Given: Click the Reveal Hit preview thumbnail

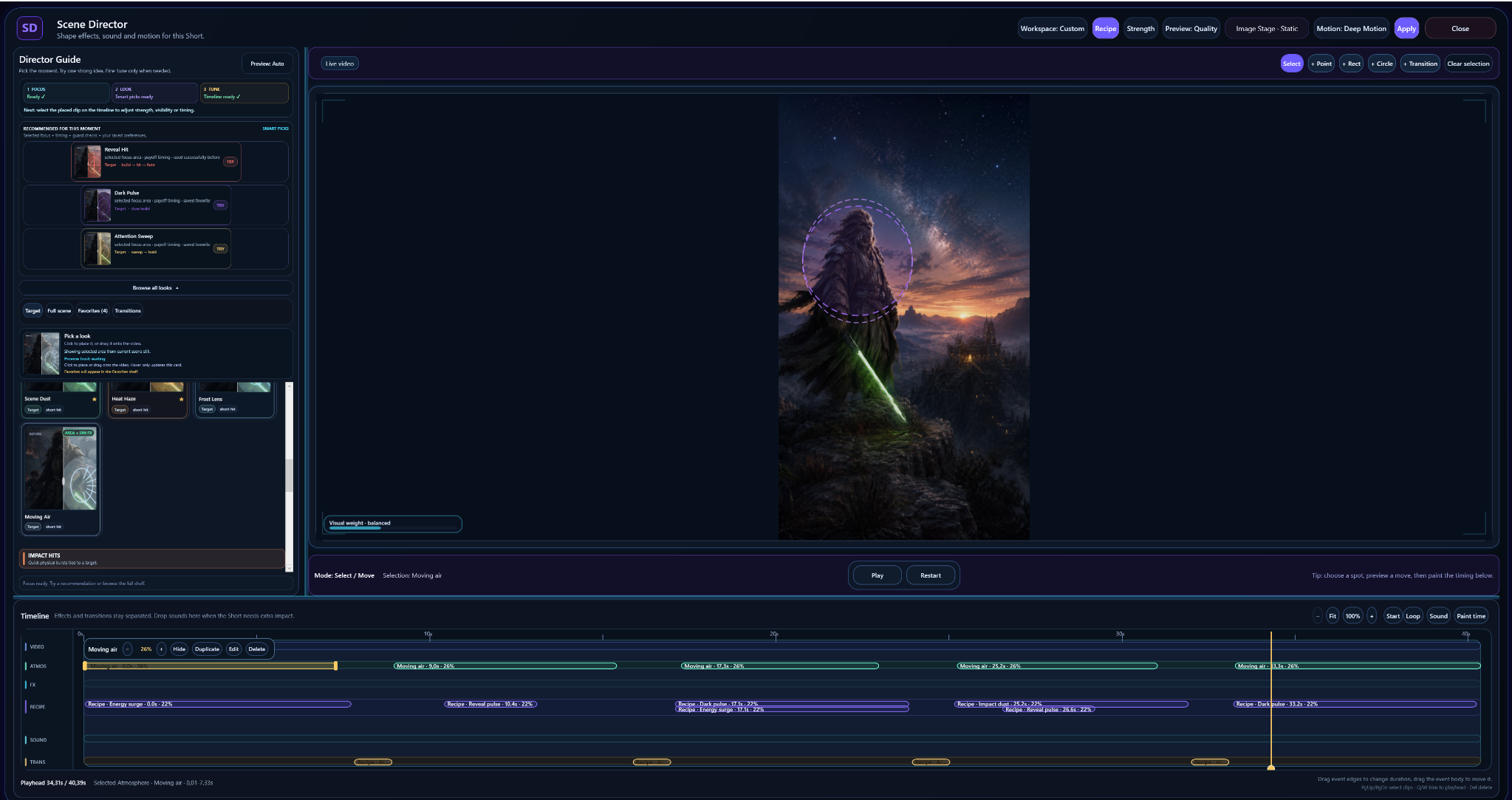Looking at the screenshot, I should (87, 161).
